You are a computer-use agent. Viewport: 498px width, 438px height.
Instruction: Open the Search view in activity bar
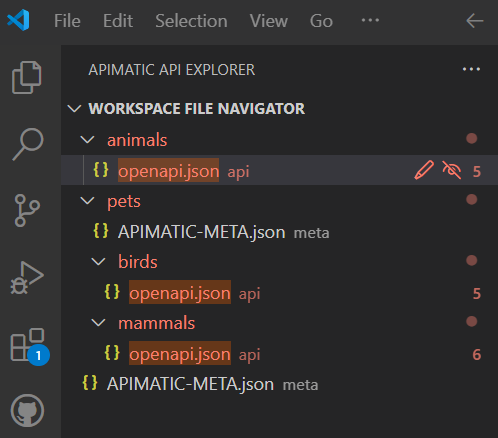click(28, 144)
